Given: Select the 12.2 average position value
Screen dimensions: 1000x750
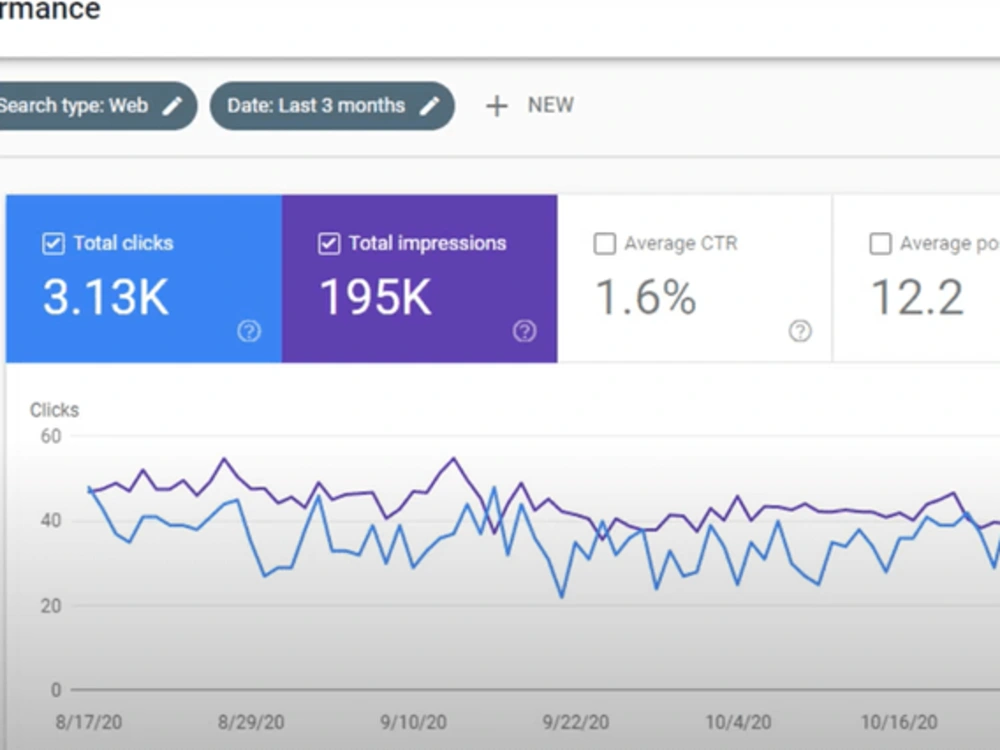Looking at the screenshot, I should click(x=917, y=297).
